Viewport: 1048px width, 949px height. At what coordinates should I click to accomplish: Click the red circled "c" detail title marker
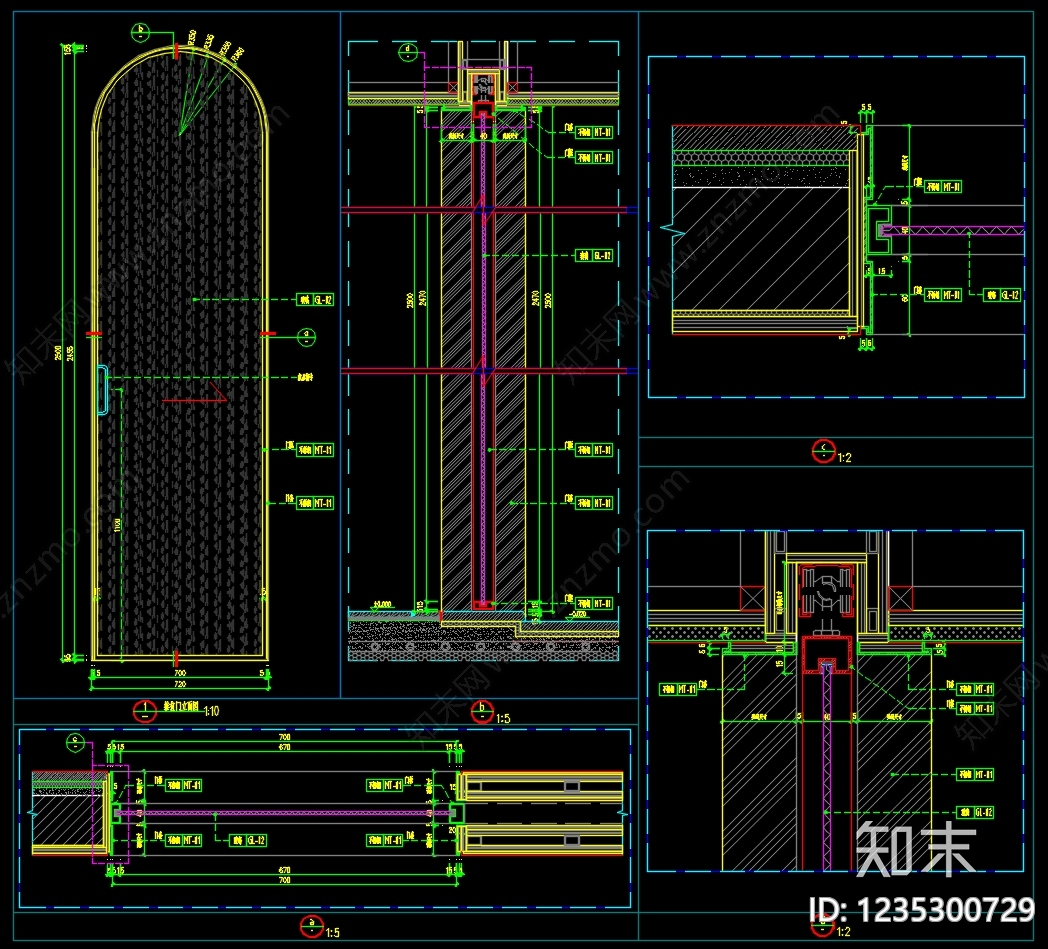click(823, 451)
